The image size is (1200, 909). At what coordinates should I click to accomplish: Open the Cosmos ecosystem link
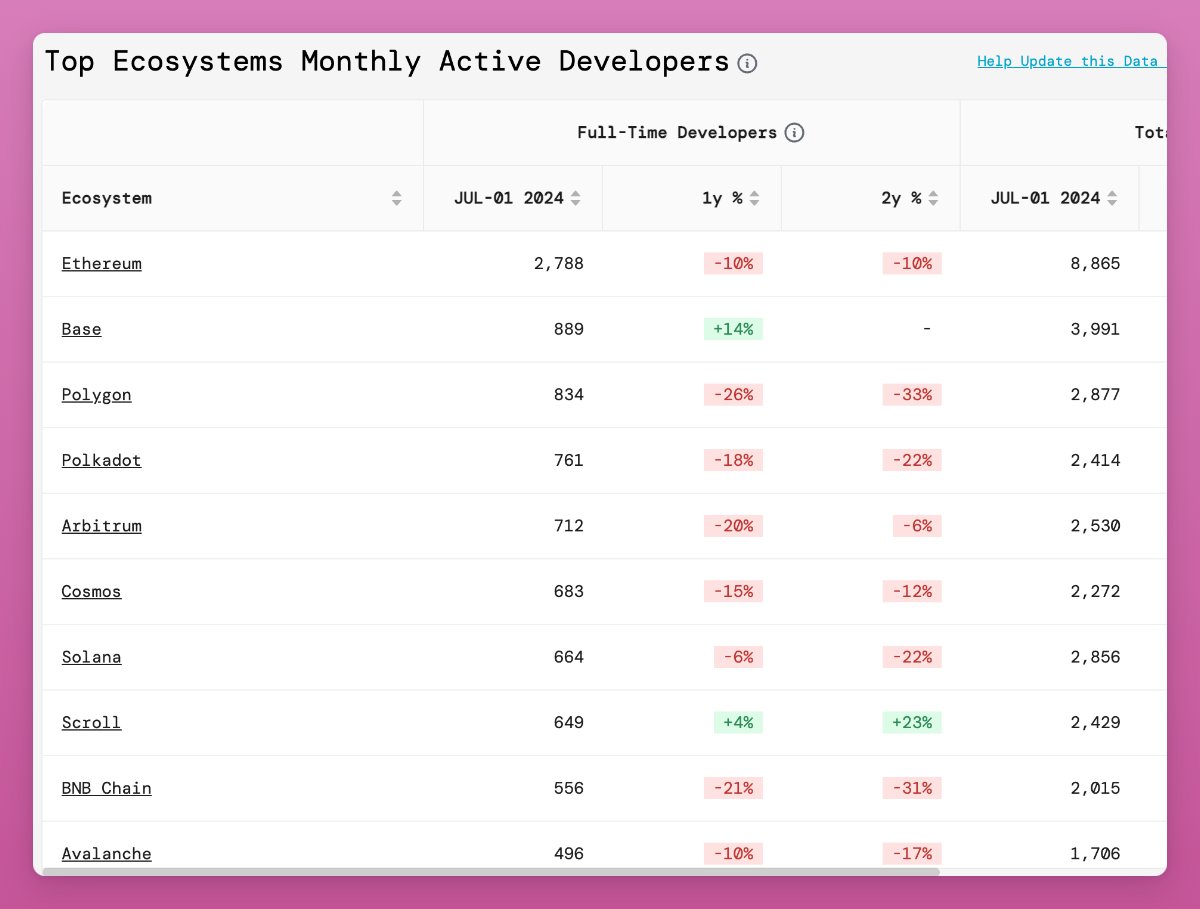92,591
